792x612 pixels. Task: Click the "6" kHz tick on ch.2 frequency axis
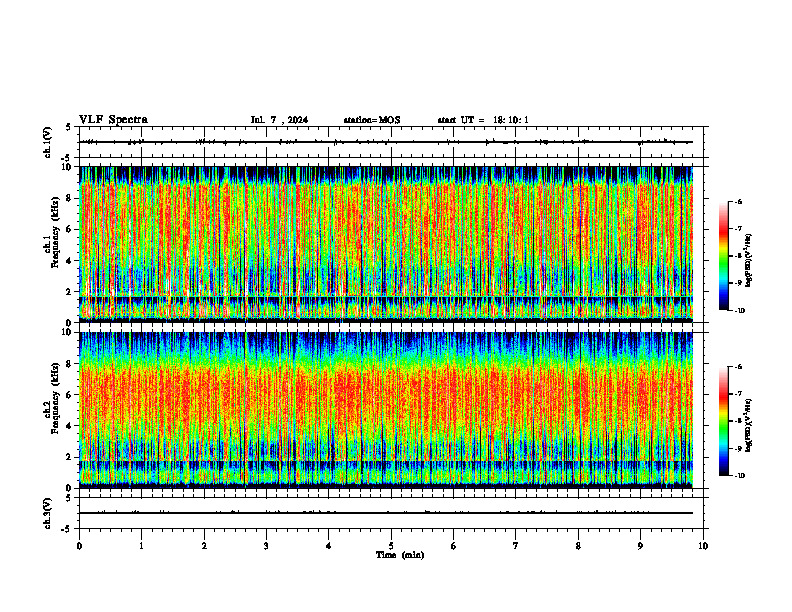pos(70,395)
